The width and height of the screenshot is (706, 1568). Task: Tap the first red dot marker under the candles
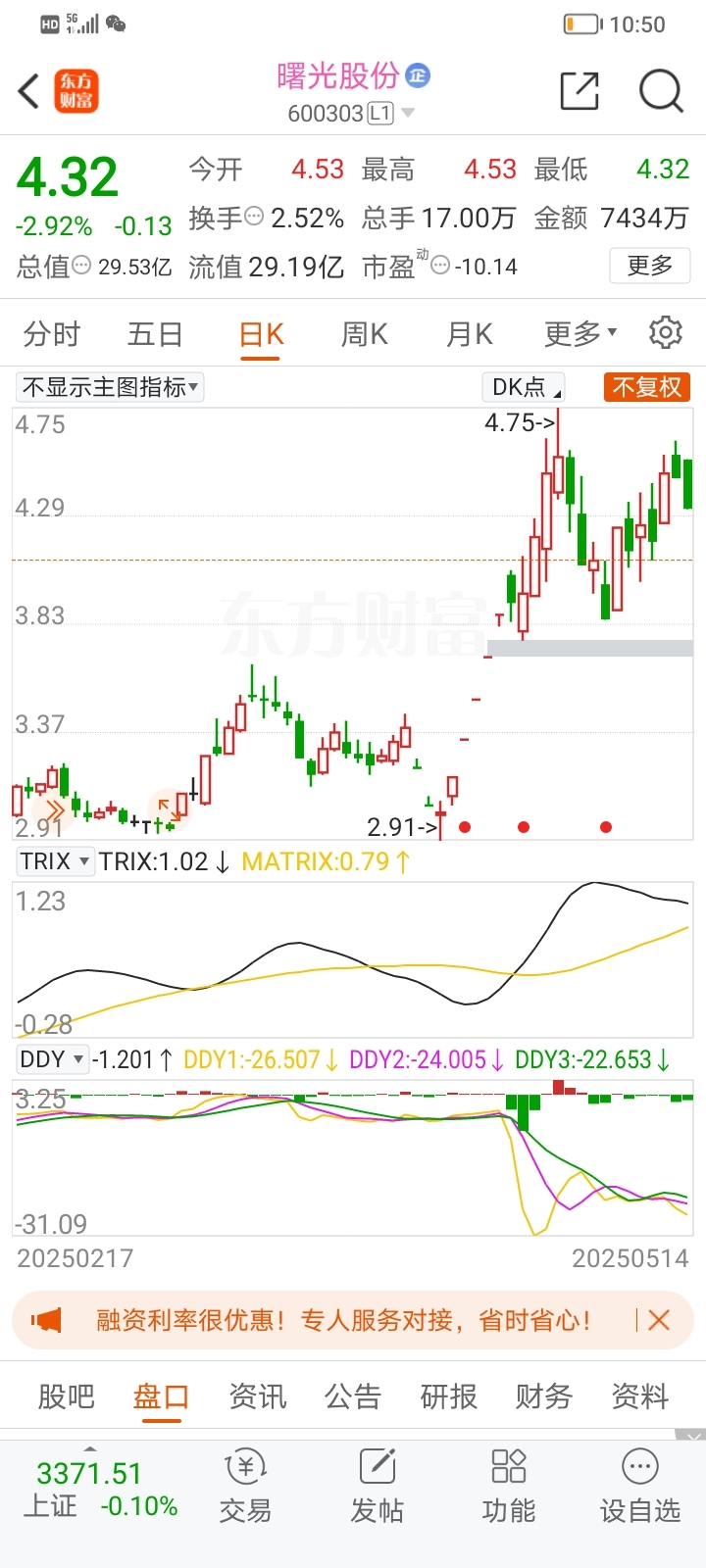click(465, 827)
